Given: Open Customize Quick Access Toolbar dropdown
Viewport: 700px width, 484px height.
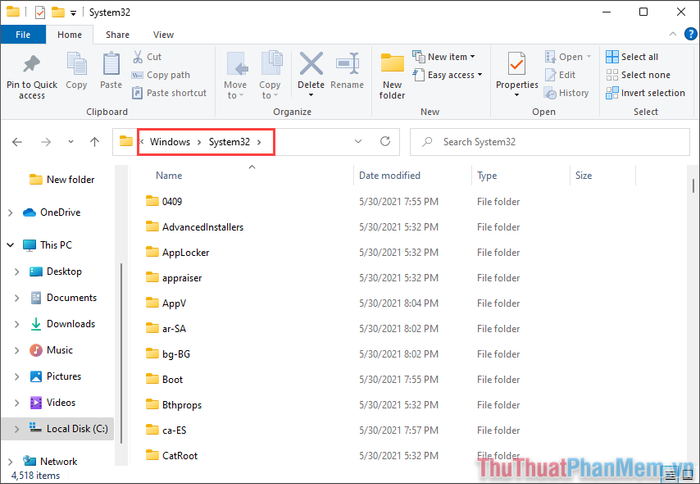Looking at the screenshot, I should coord(73,13).
